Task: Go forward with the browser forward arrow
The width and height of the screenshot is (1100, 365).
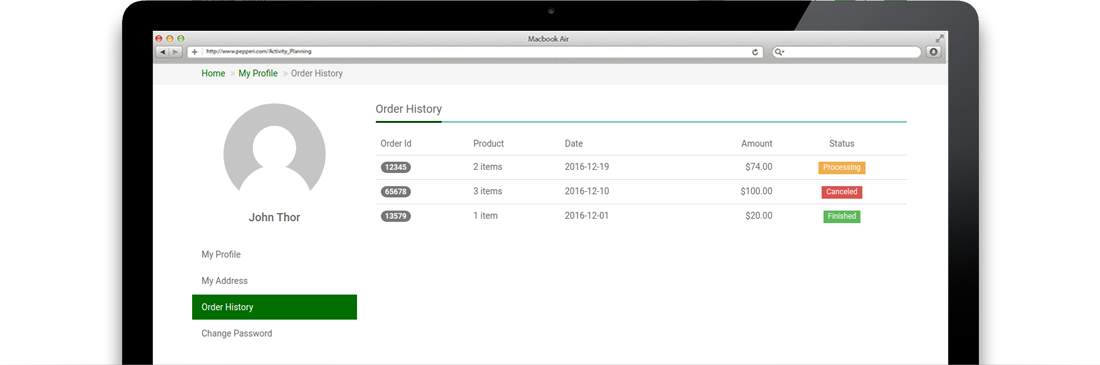Action: [175, 52]
